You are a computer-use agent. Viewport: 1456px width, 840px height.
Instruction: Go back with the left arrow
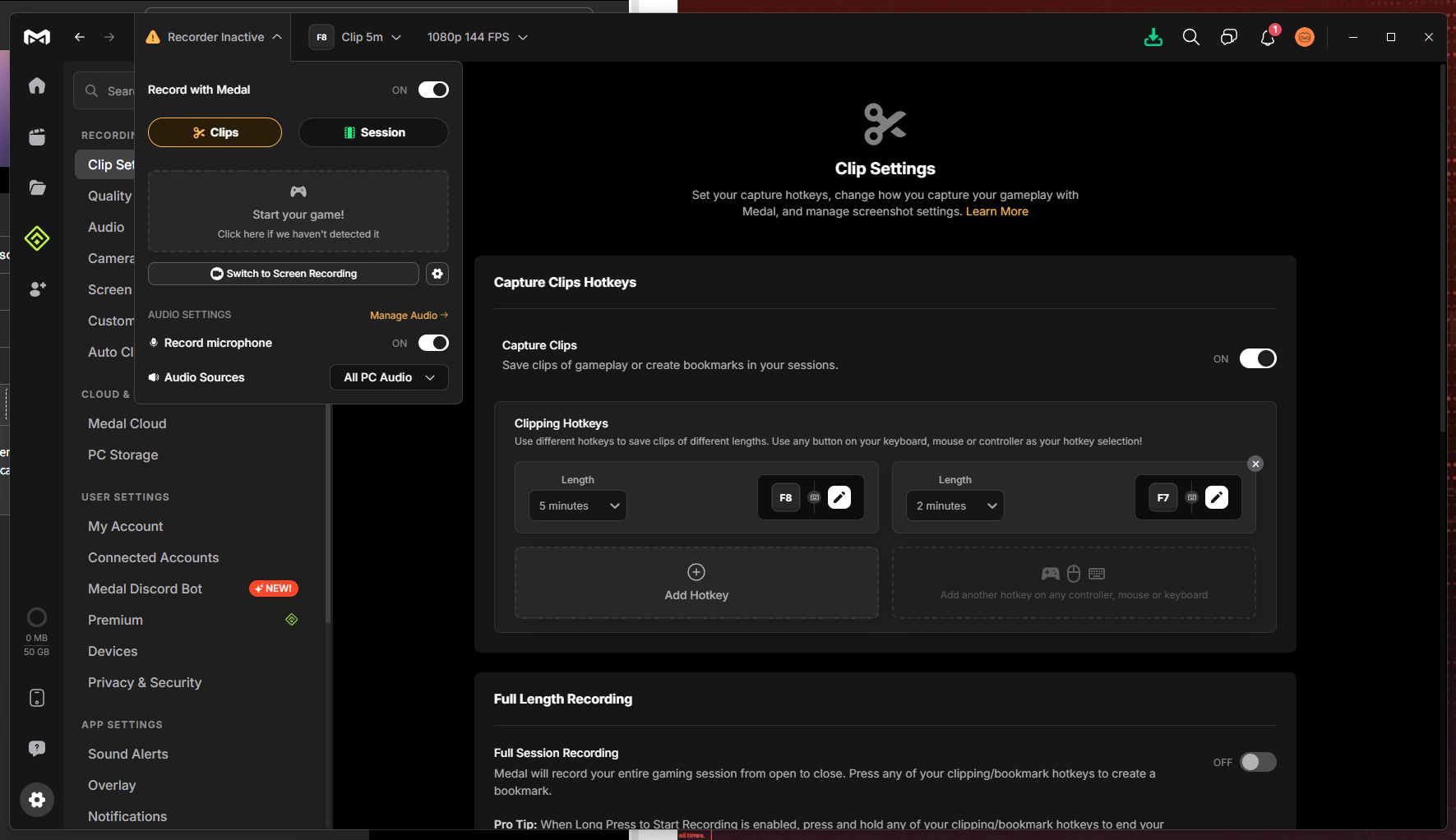80,37
